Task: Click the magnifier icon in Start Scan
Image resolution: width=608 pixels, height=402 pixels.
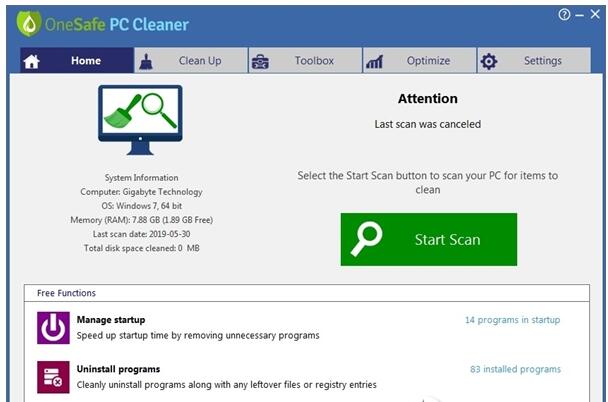Action: (366, 239)
